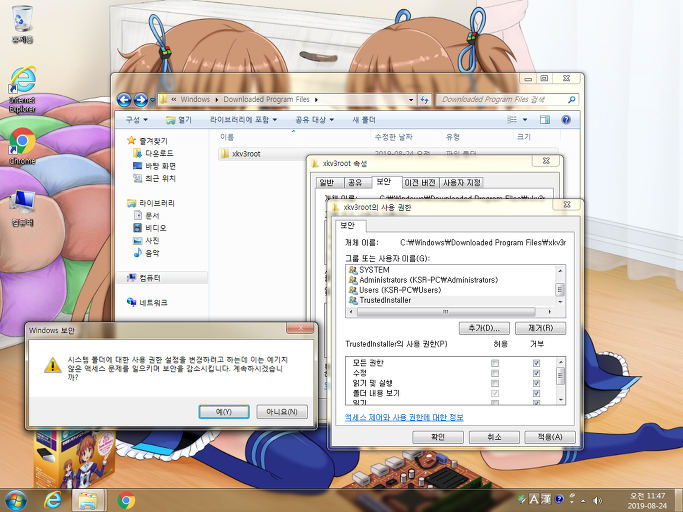Click Add (추가) button in permissions

[x=484, y=328]
